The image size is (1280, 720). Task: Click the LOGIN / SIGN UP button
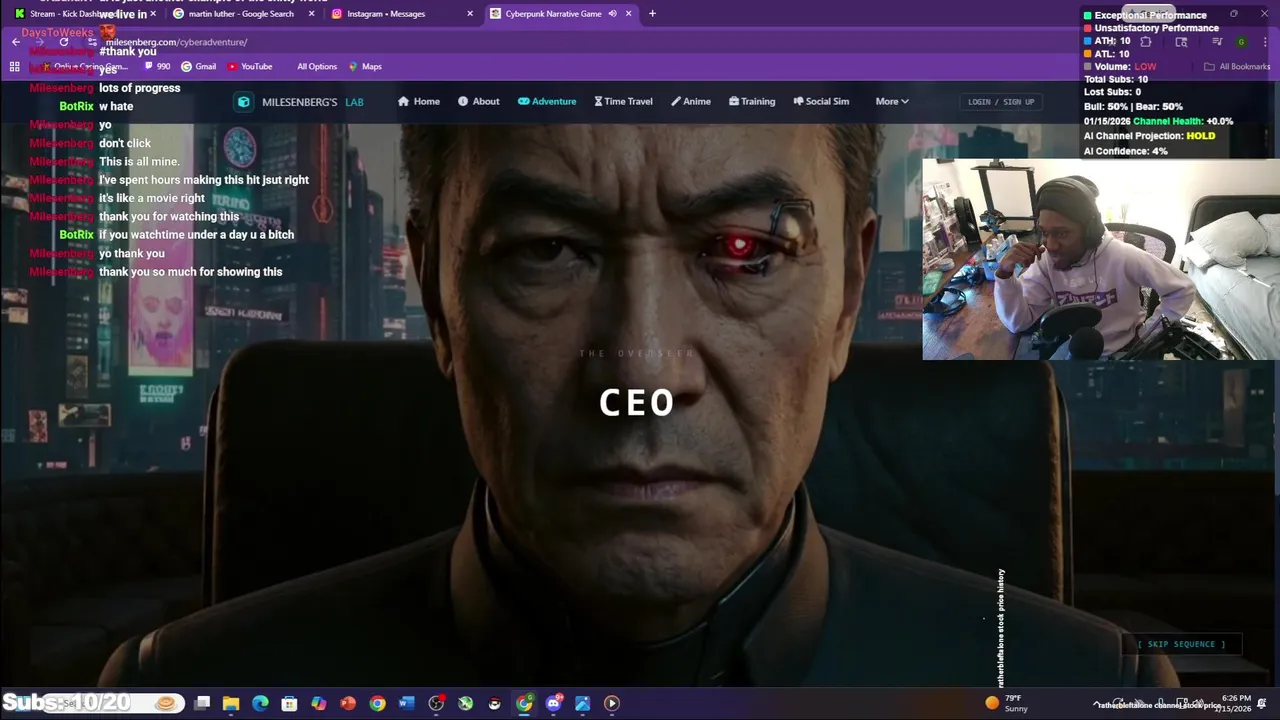1001,101
